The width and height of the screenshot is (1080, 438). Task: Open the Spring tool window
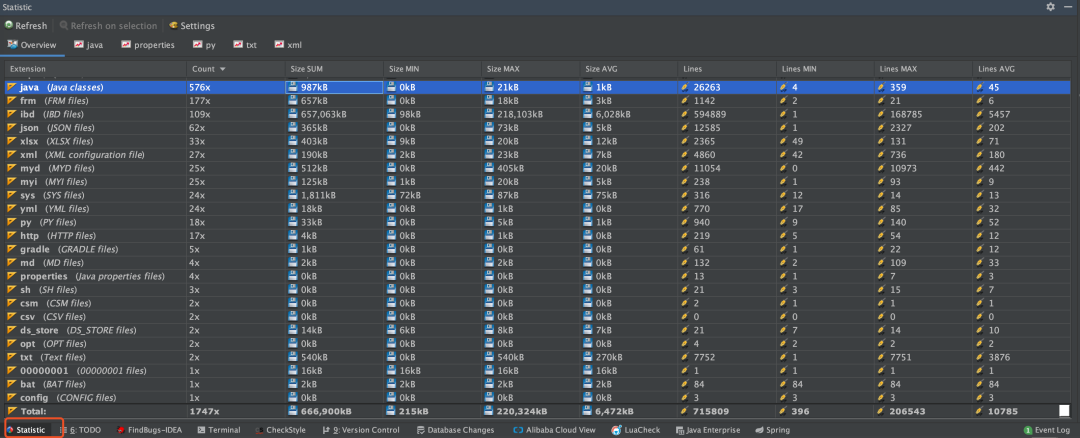coord(773,430)
